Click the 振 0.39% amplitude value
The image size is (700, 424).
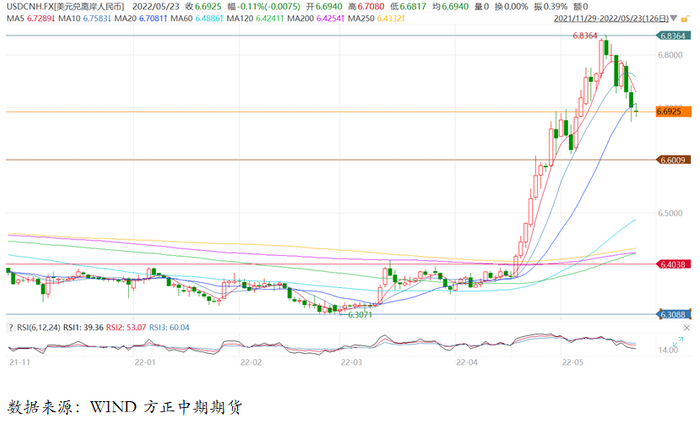pyautogui.click(x=551, y=7)
